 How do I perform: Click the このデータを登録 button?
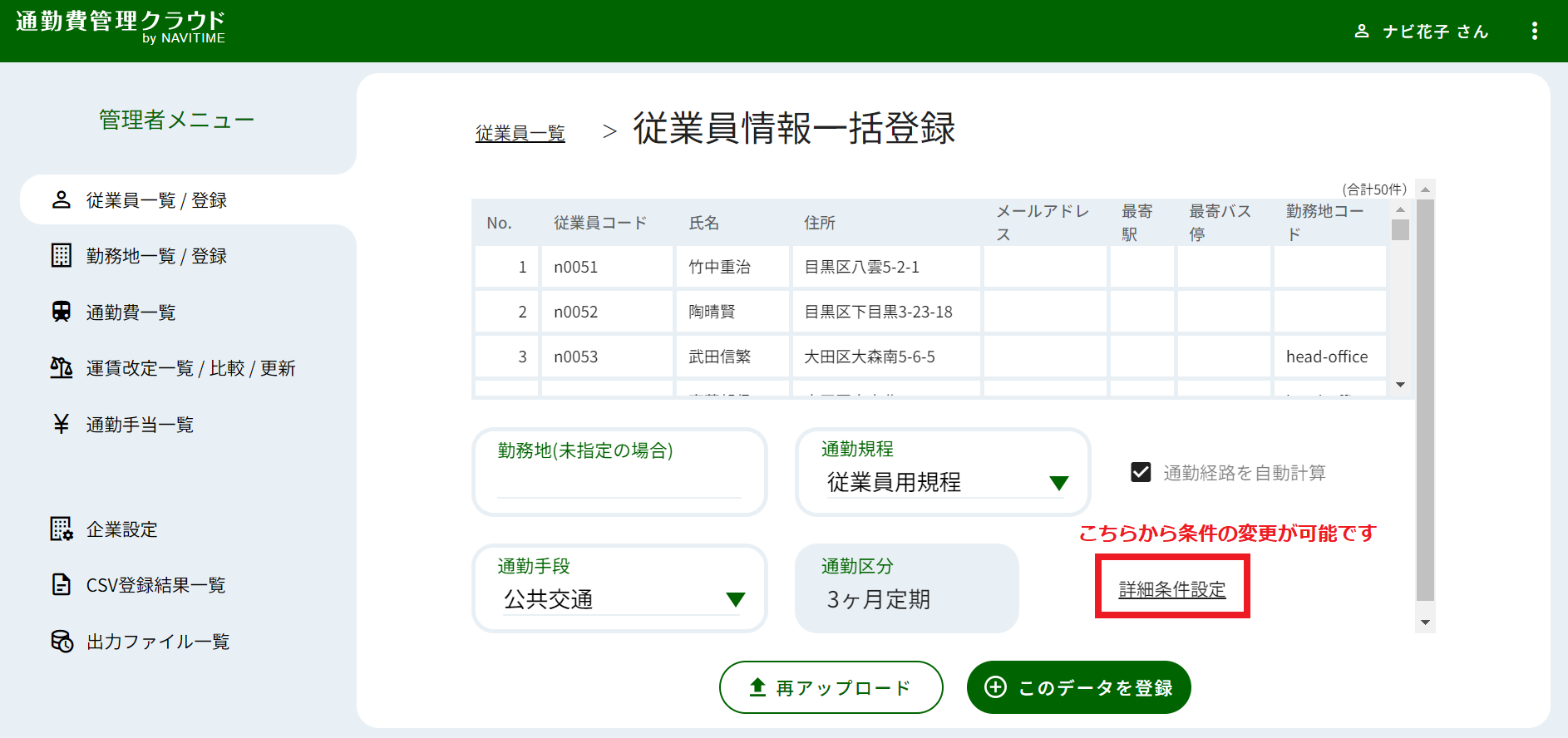pos(1079,687)
